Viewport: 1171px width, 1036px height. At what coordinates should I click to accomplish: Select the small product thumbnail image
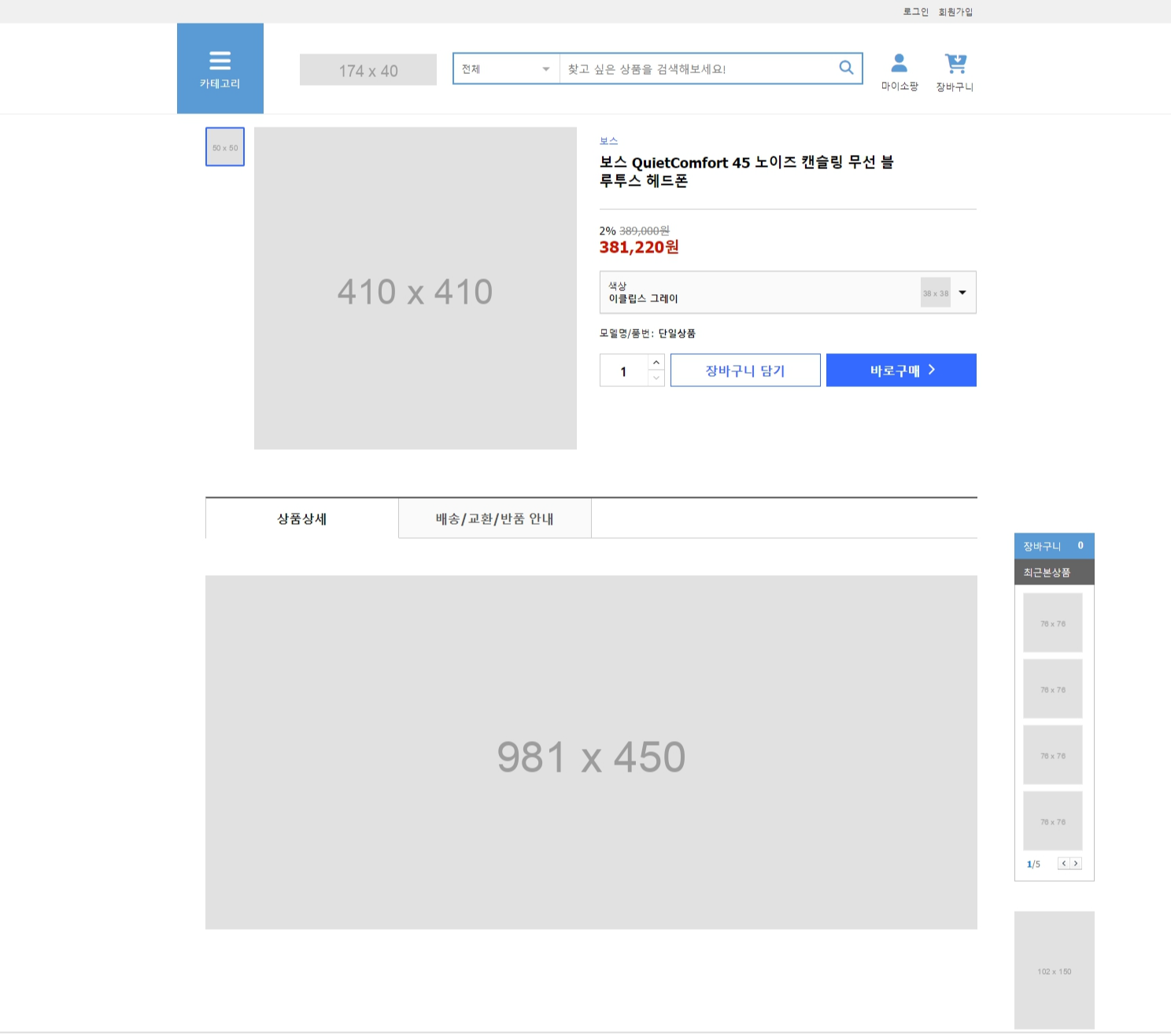click(225, 147)
